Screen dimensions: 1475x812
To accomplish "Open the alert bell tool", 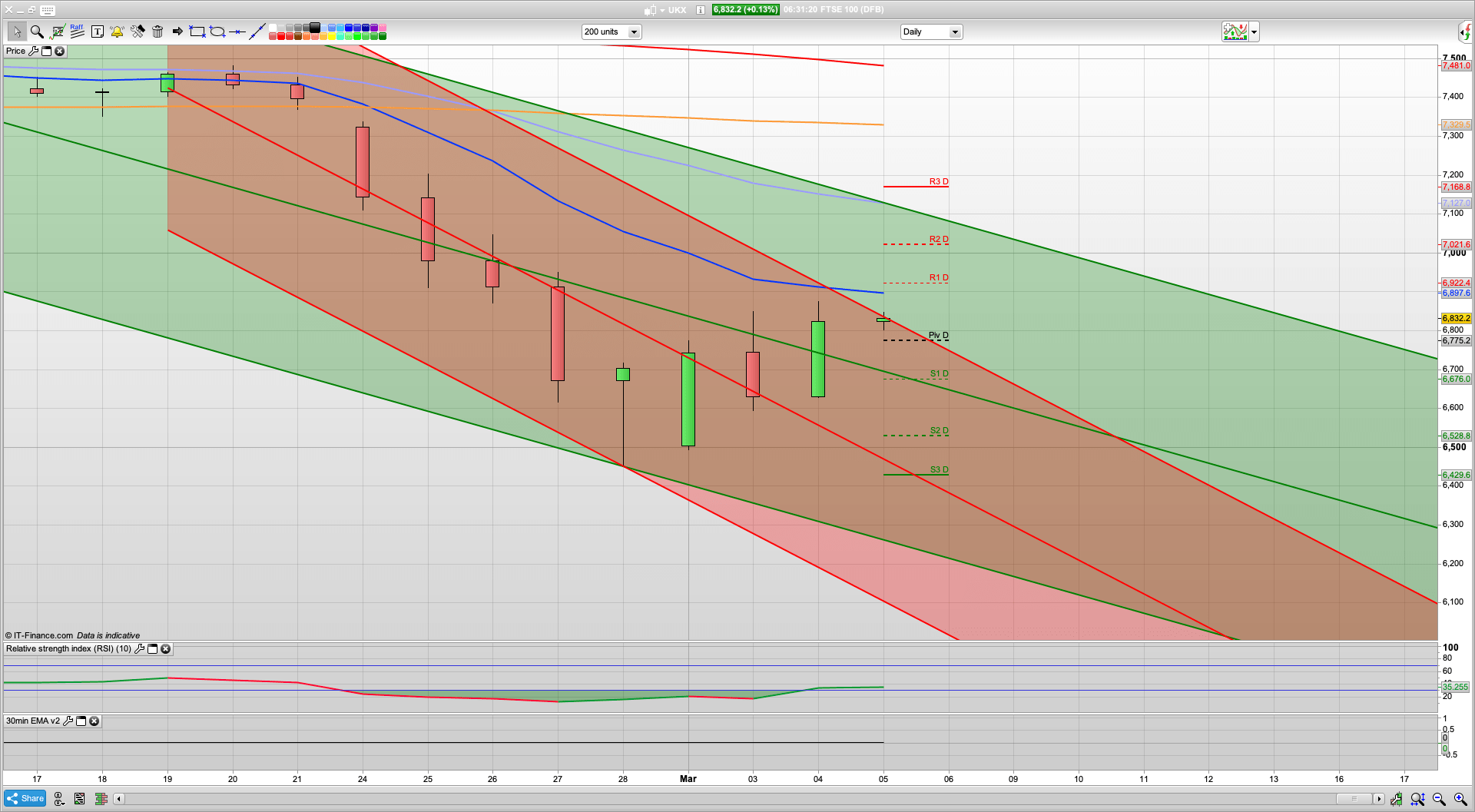I will point(117,31).
